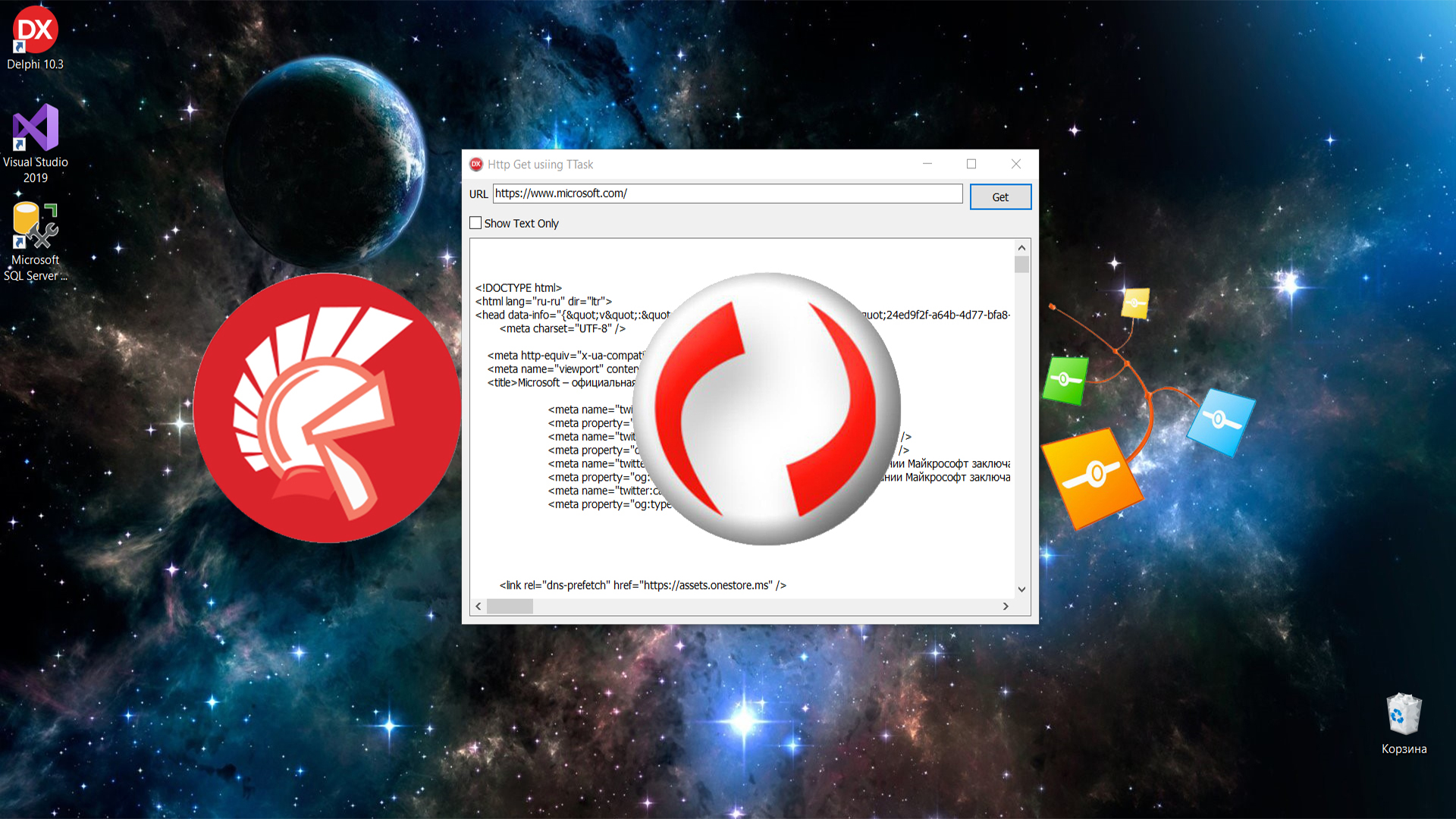Click the small yellow tile graphic
This screenshot has height=819, width=1456.
click(x=1135, y=303)
